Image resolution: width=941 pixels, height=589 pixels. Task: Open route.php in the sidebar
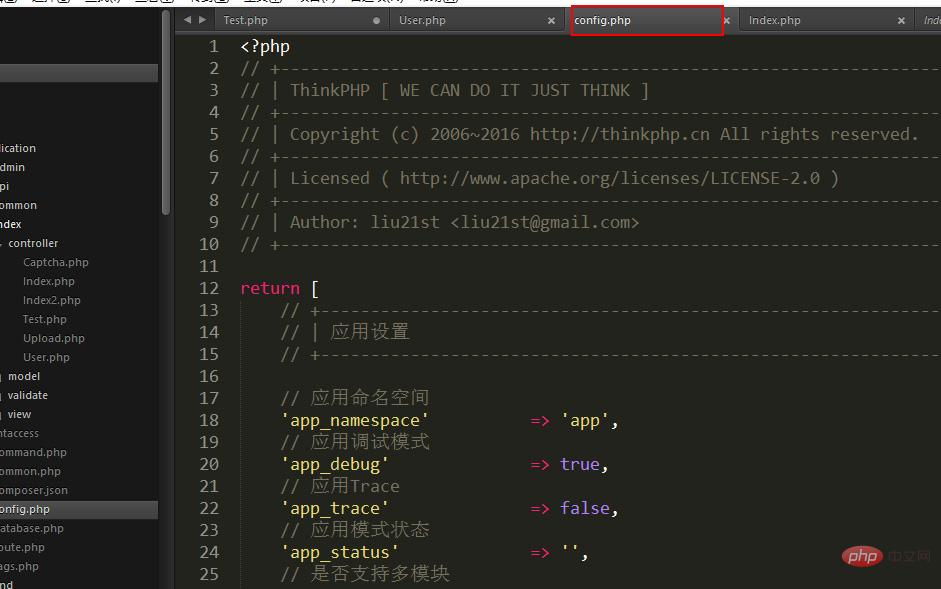pos(22,548)
